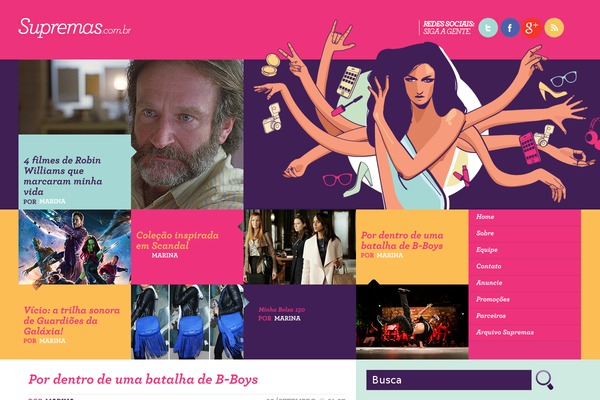
Task: Click the blue fringe bag thumbnail
Action: pos(188,322)
